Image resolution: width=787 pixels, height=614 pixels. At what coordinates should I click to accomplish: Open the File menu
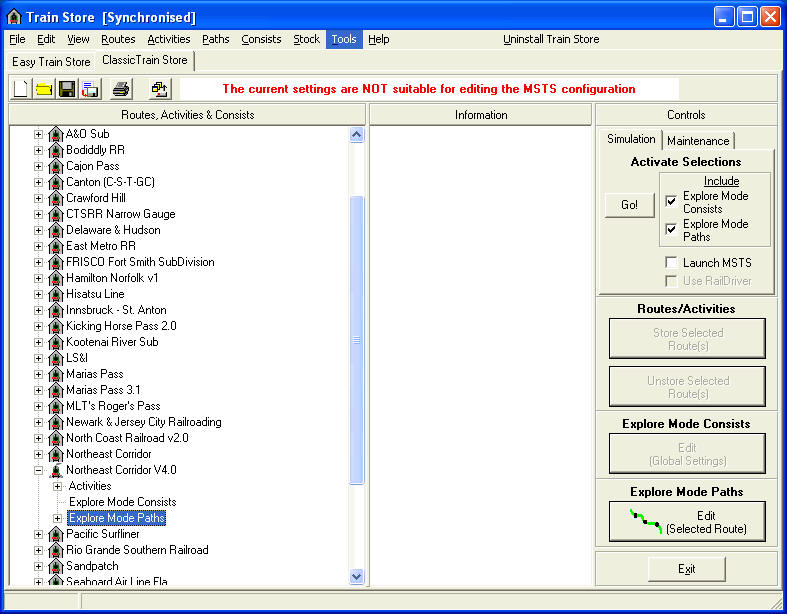pyautogui.click(x=17, y=39)
